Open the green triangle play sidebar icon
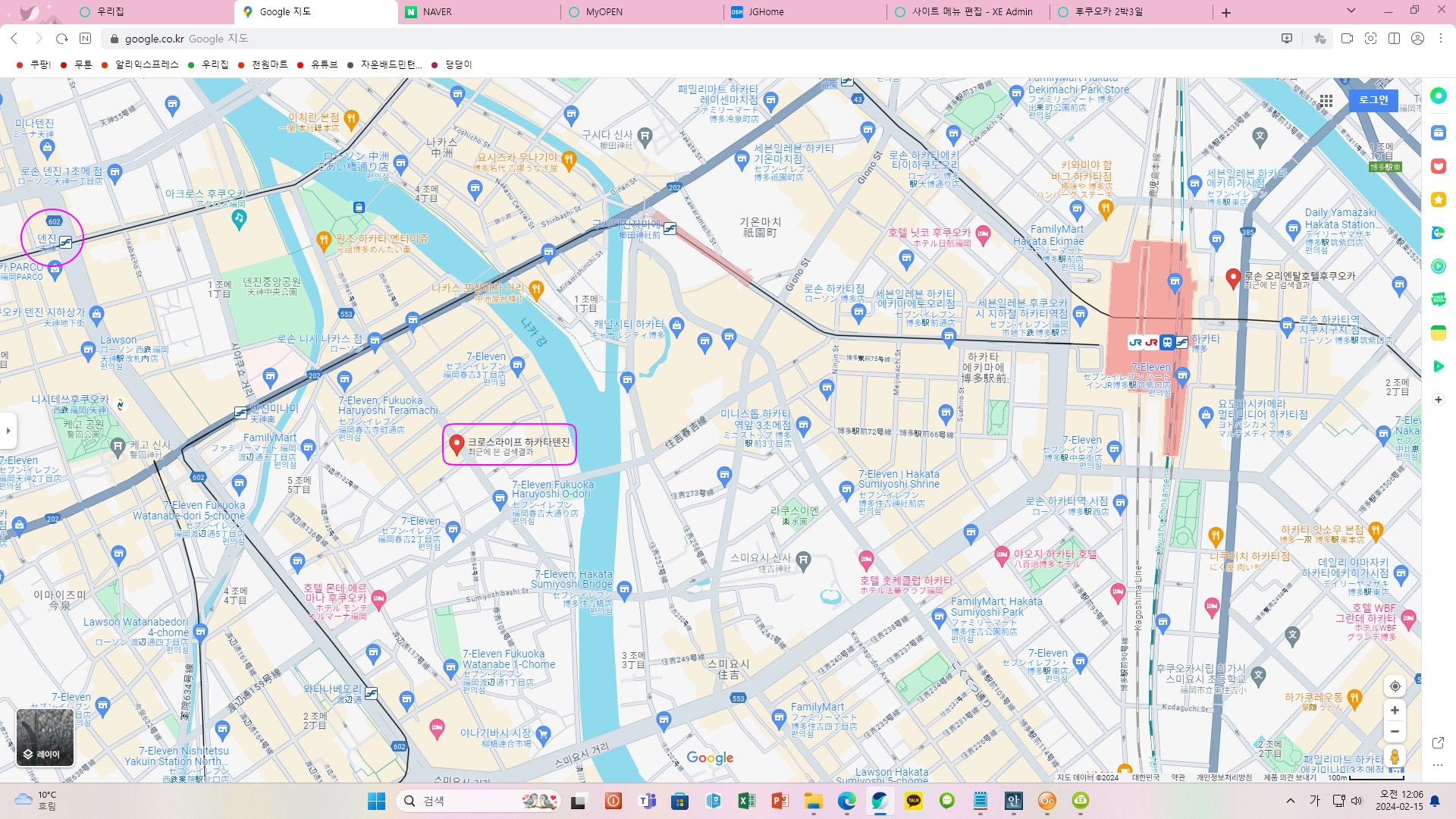Image resolution: width=1456 pixels, height=819 pixels. [x=1438, y=366]
